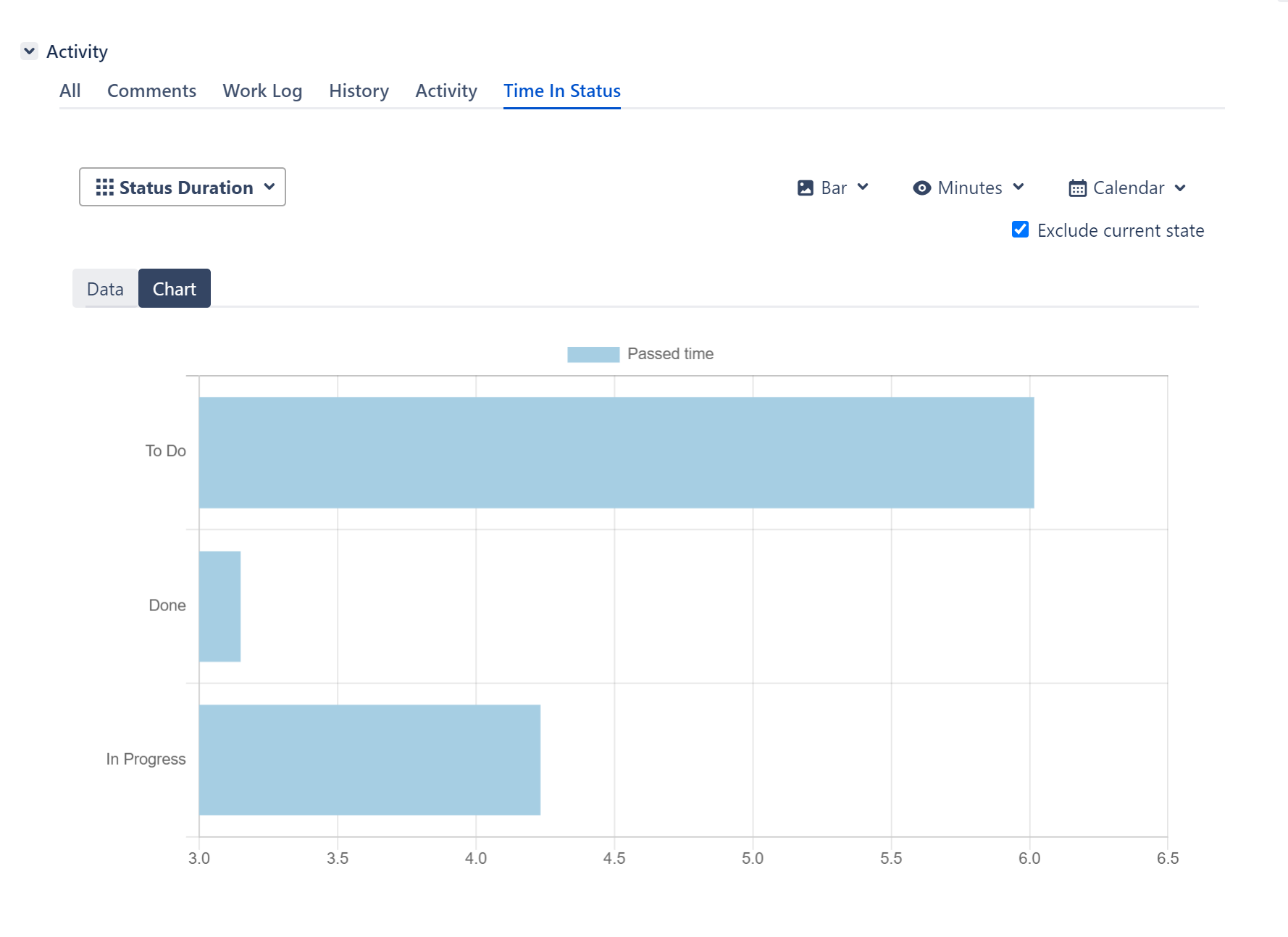Viewport: 1288px width, 937px height.
Task: Click the calendar icon beside Calendar
Action: (1077, 188)
